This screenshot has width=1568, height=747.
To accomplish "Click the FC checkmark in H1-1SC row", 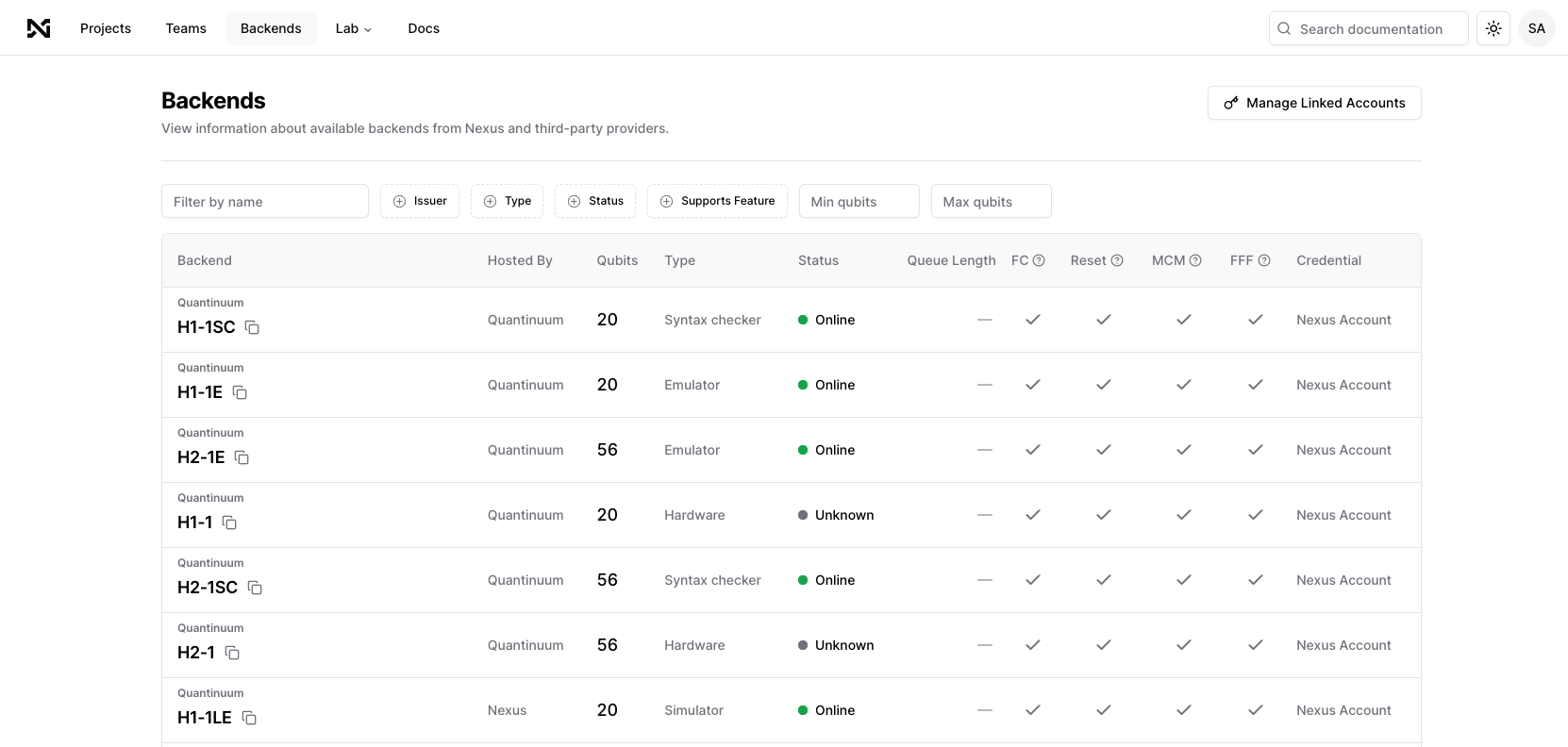I will coord(1033,320).
